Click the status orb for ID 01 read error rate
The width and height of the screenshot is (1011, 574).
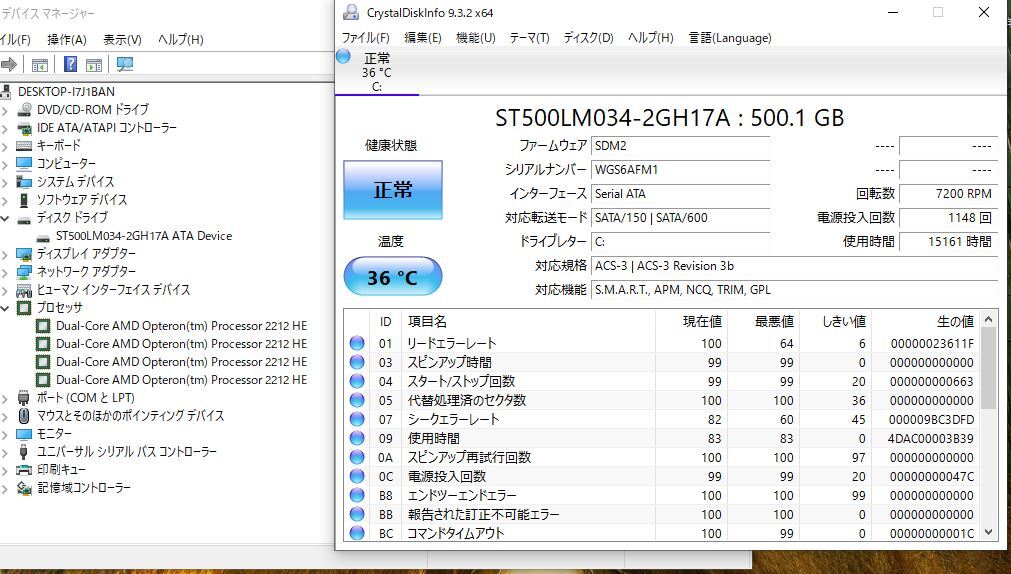pyautogui.click(x=357, y=343)
